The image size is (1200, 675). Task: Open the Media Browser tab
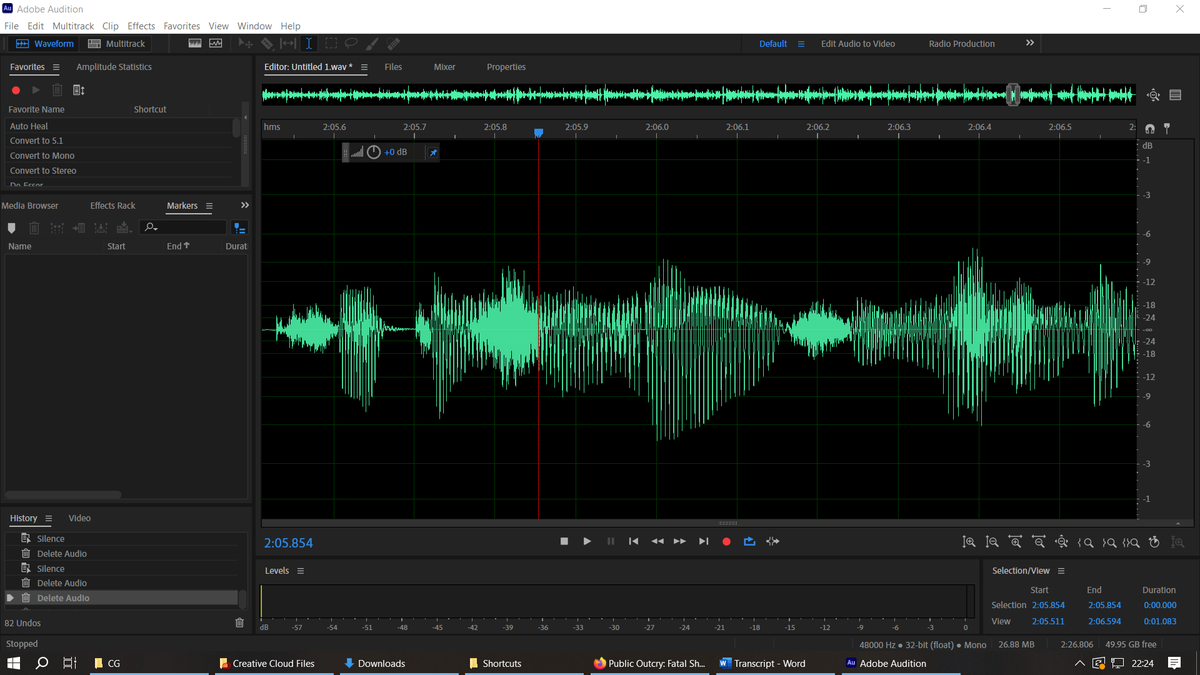(x=30, y=206)
